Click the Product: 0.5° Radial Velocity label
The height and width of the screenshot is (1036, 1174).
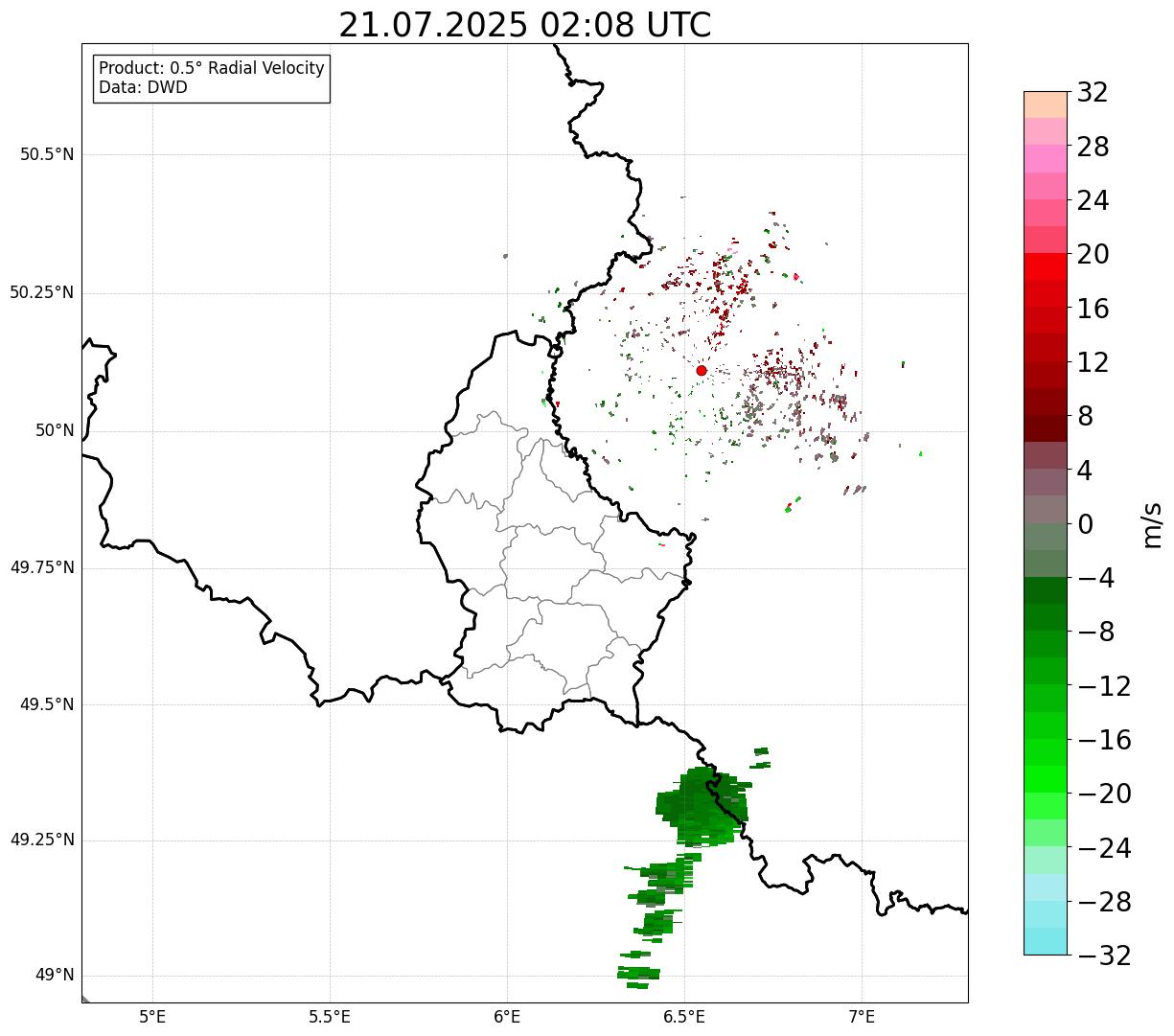click(x=212, y=69)
